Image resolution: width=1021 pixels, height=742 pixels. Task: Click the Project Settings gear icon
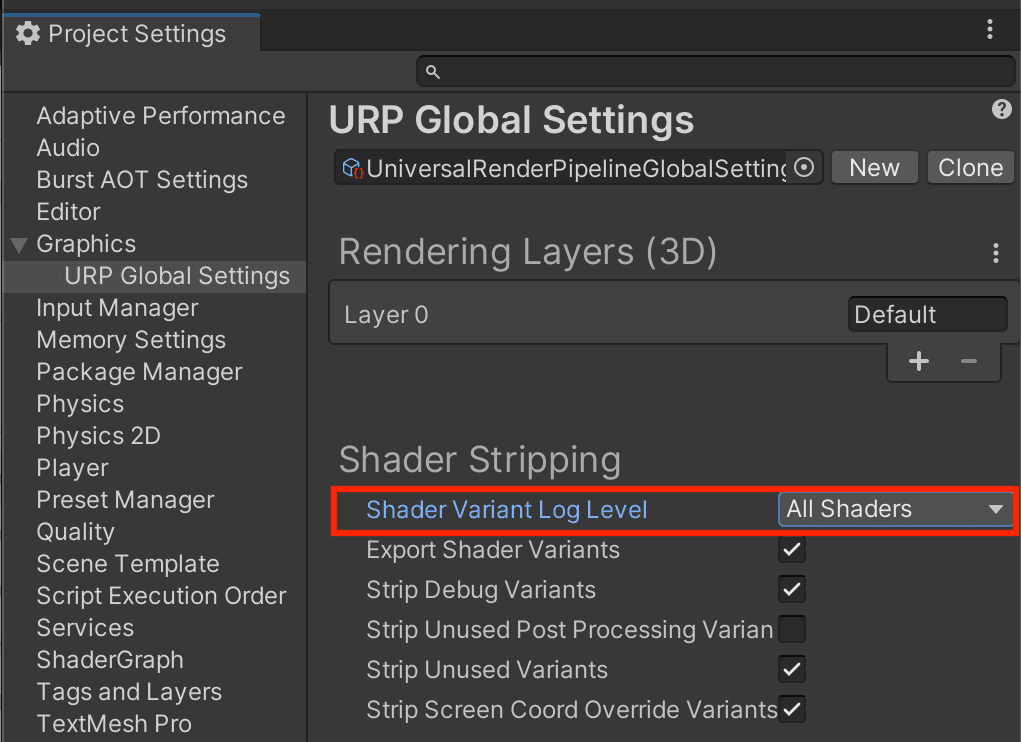click(29, 34)
